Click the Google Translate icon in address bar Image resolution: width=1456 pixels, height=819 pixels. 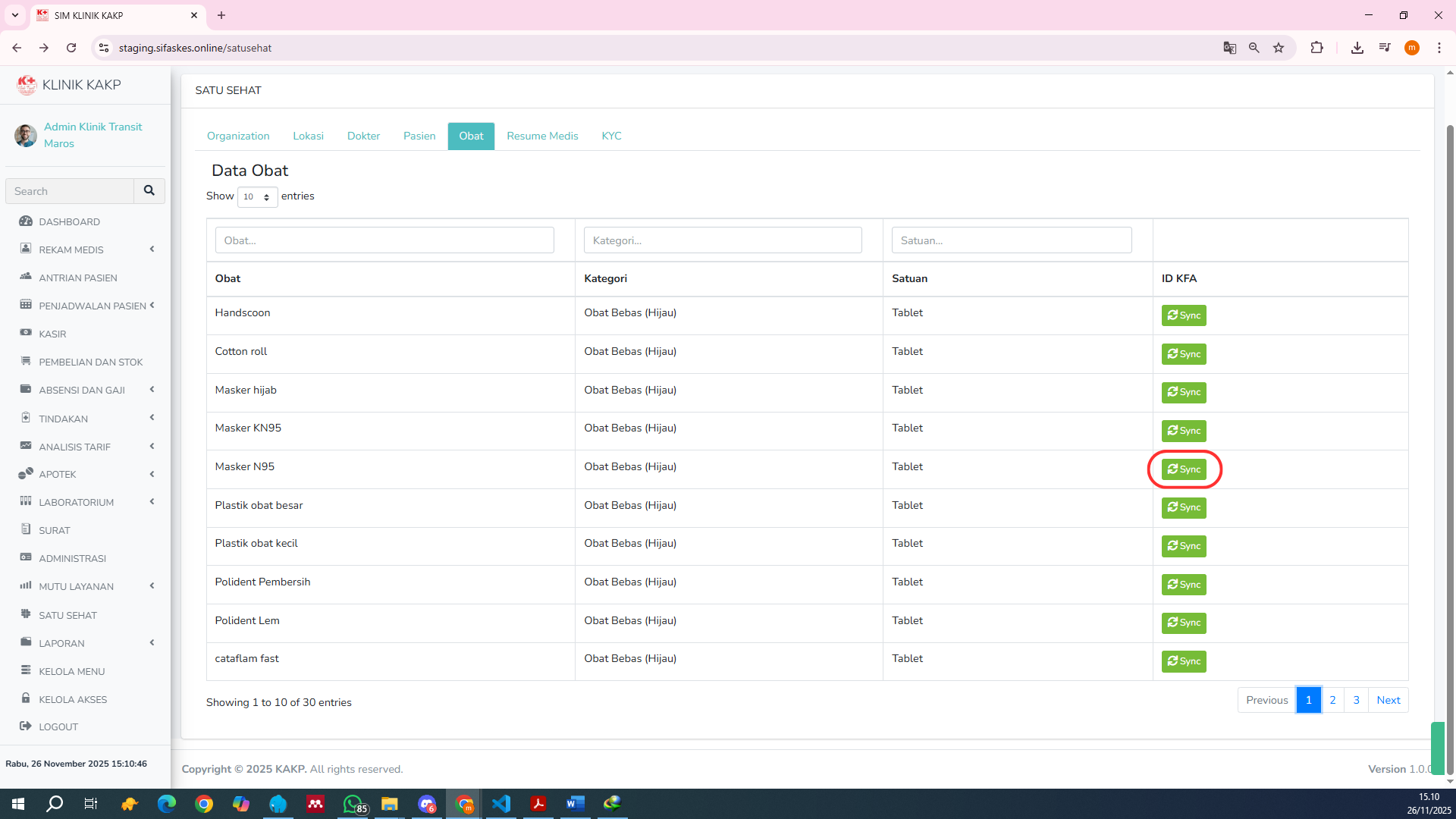pos(1229,48)
